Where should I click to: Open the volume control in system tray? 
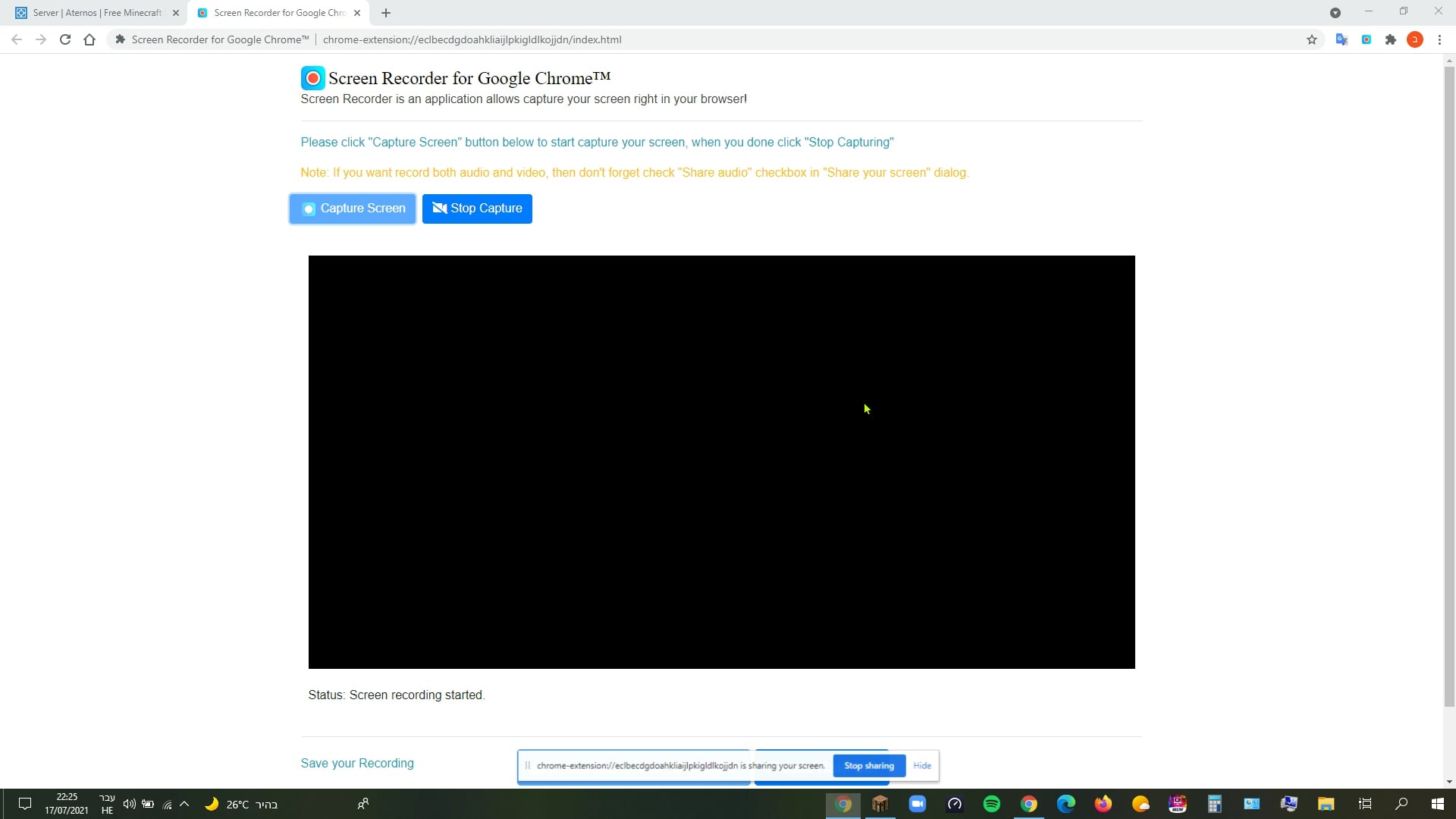coord(129,804)
